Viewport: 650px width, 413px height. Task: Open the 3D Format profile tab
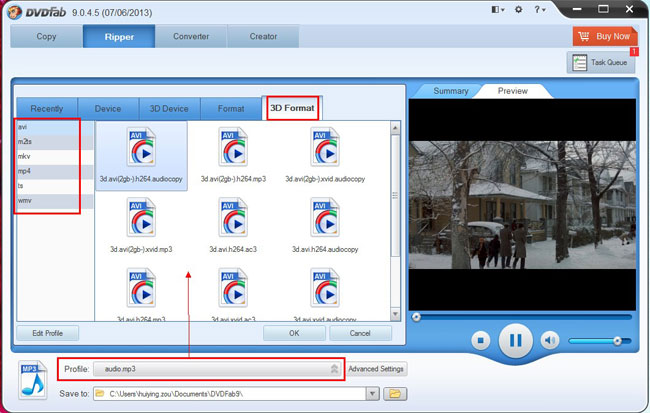(x=292, y=108)
